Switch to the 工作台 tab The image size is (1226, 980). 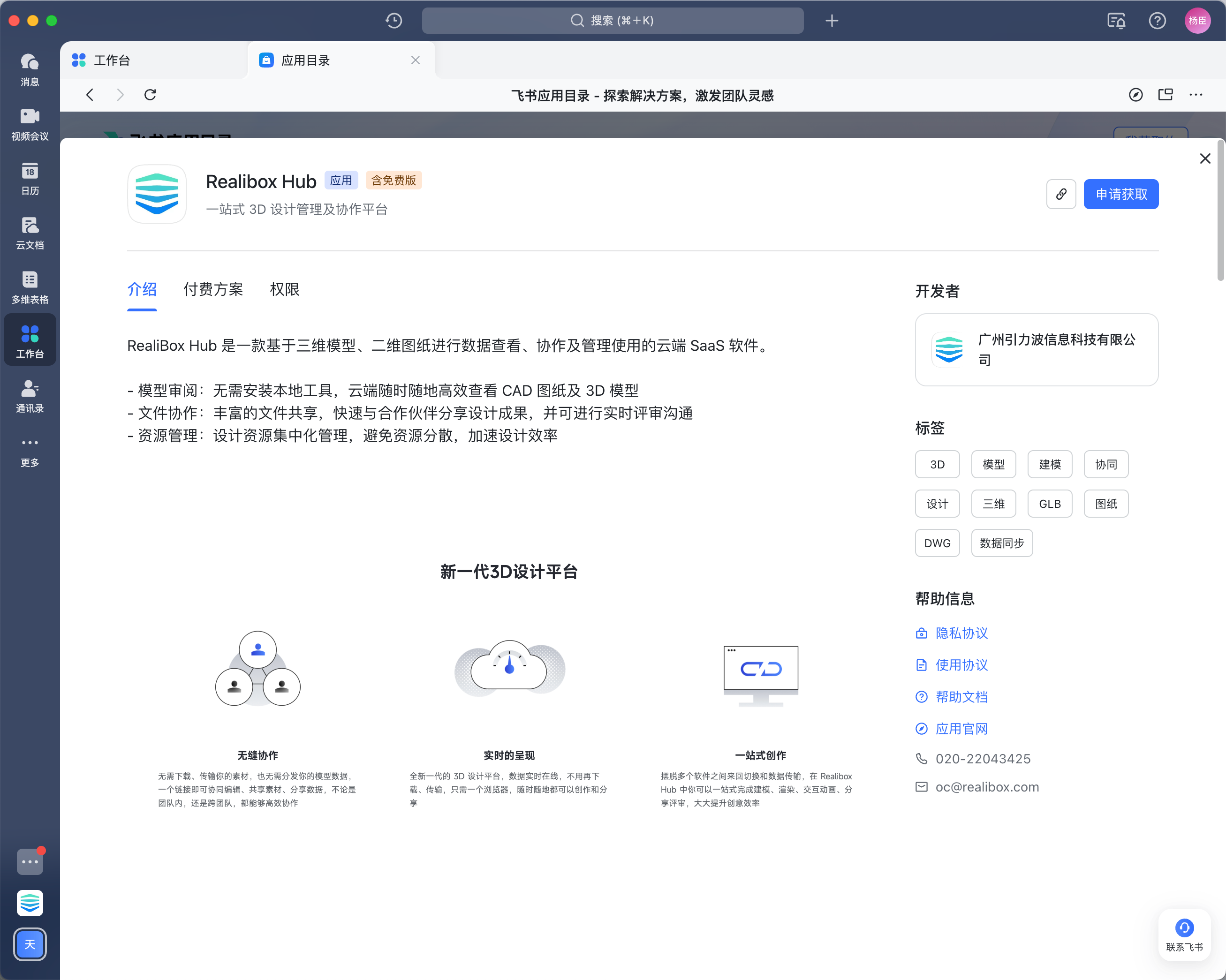(153, 60)
